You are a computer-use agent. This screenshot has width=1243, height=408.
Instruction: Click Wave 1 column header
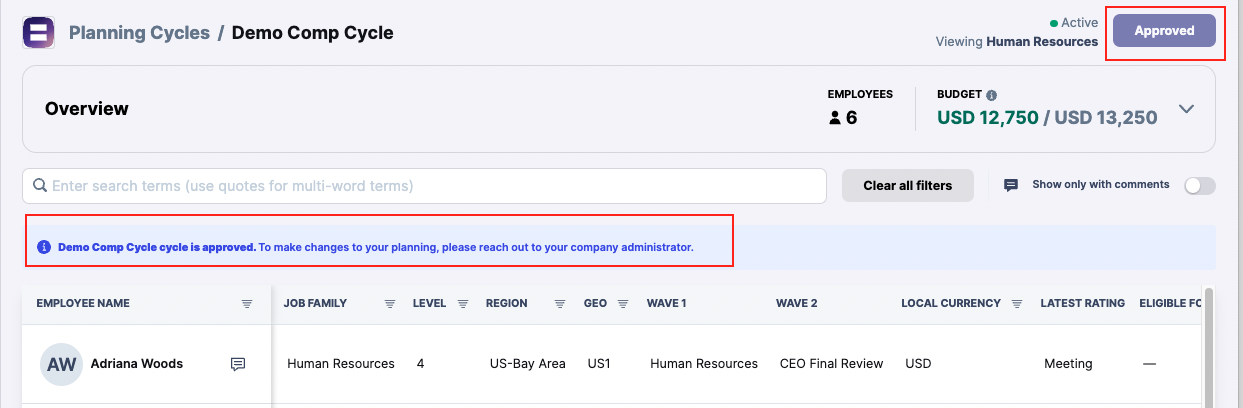[x=667, y=303]
